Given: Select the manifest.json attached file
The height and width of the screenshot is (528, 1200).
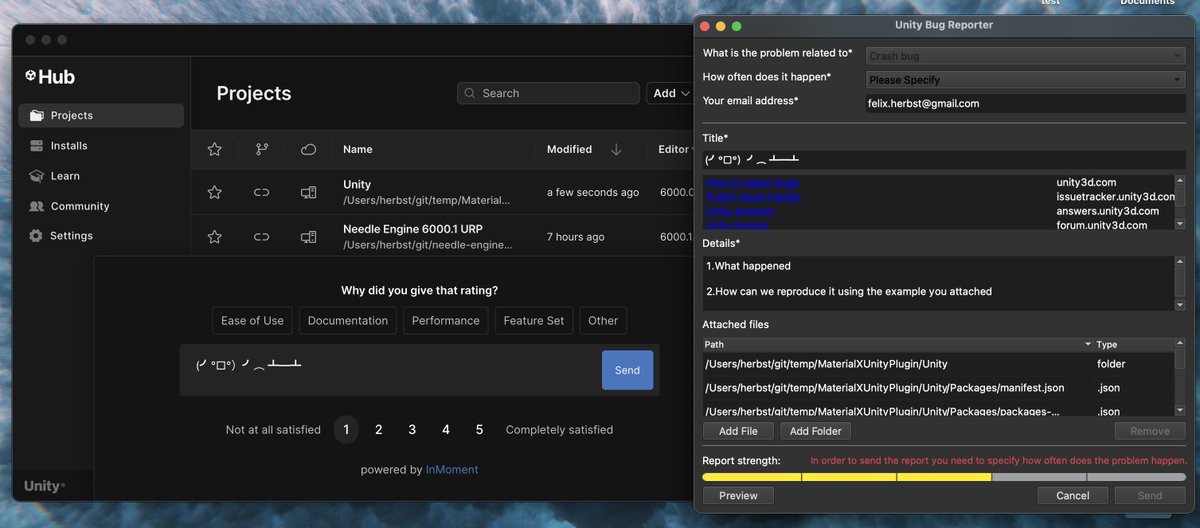Looking at the screenshot, I should 938,388.
